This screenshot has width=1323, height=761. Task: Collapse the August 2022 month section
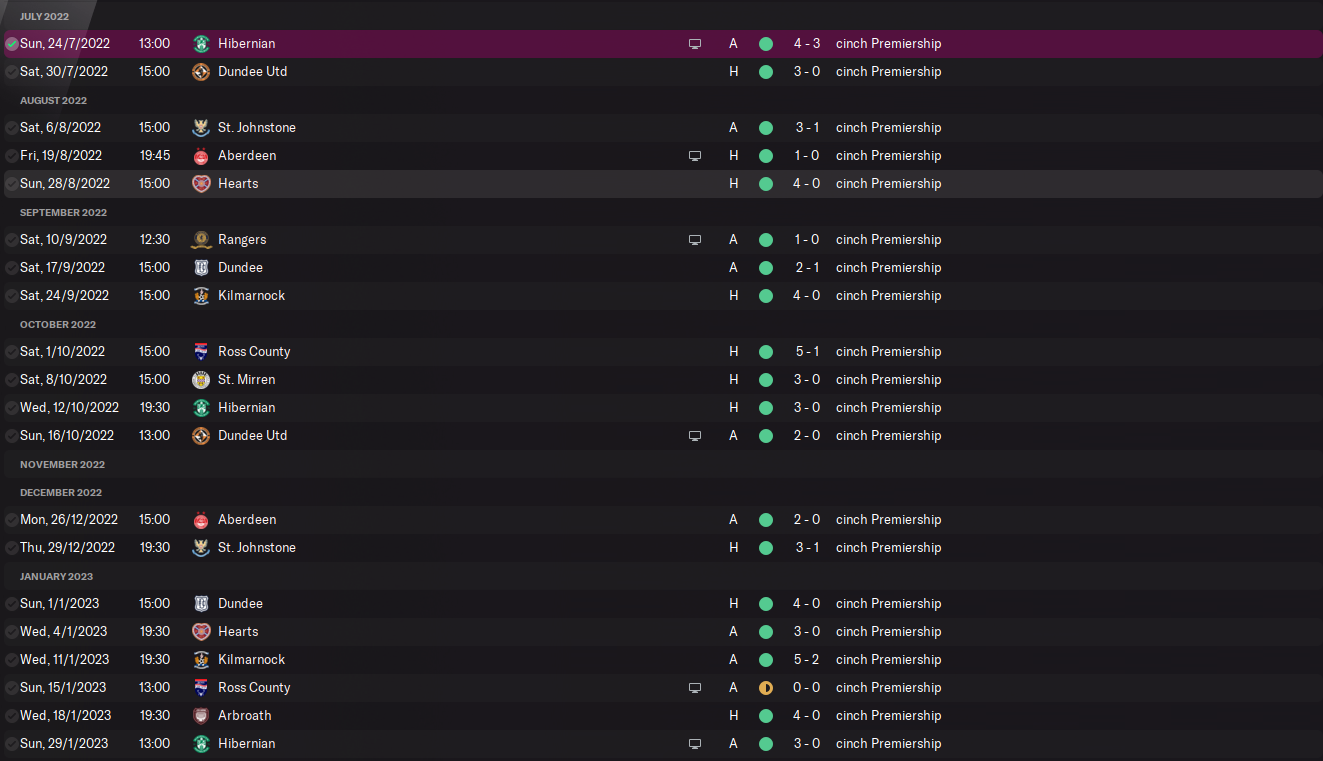point(53,100)
